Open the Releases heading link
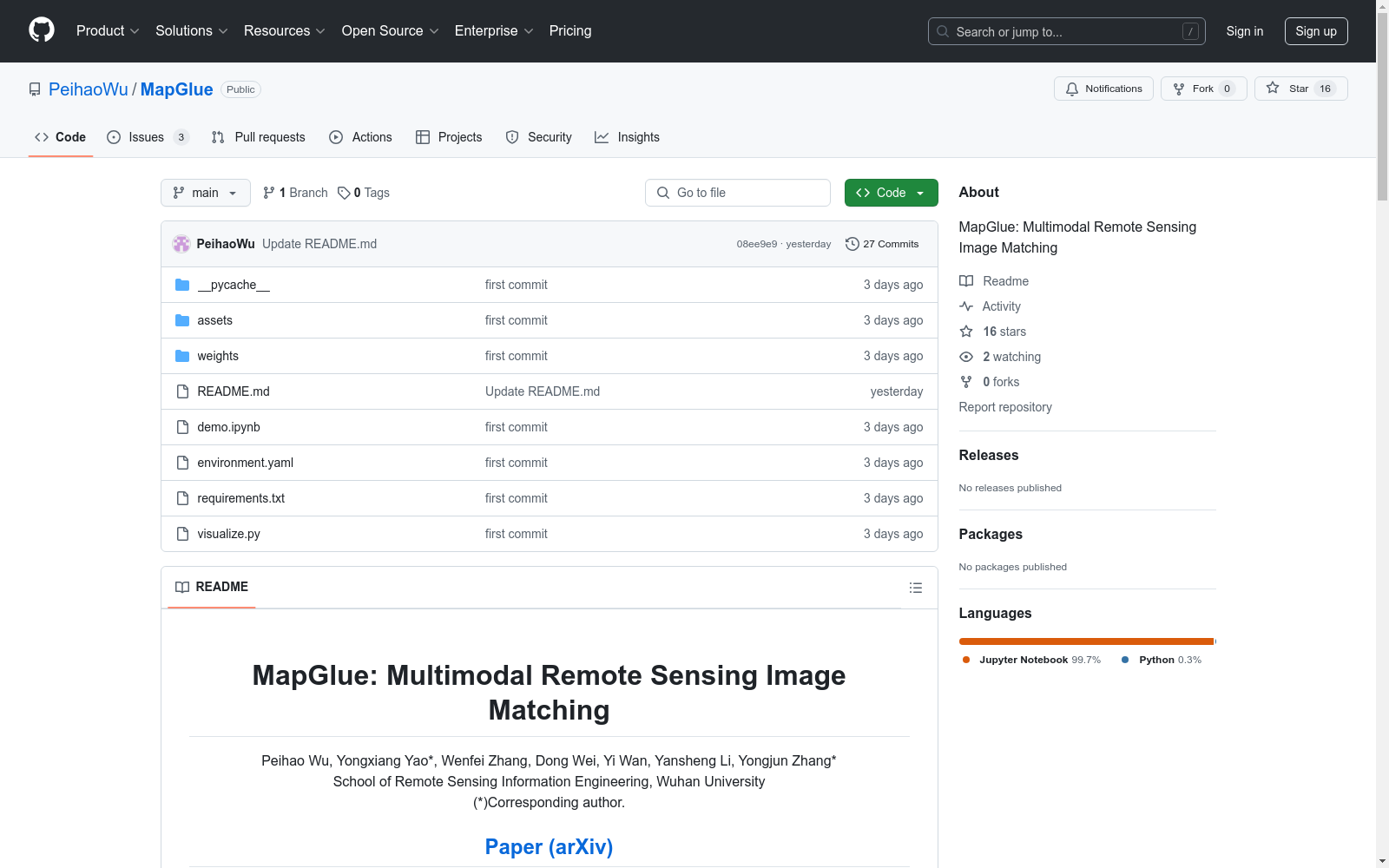Viewport: 1389px width, 868px height. 989,455
